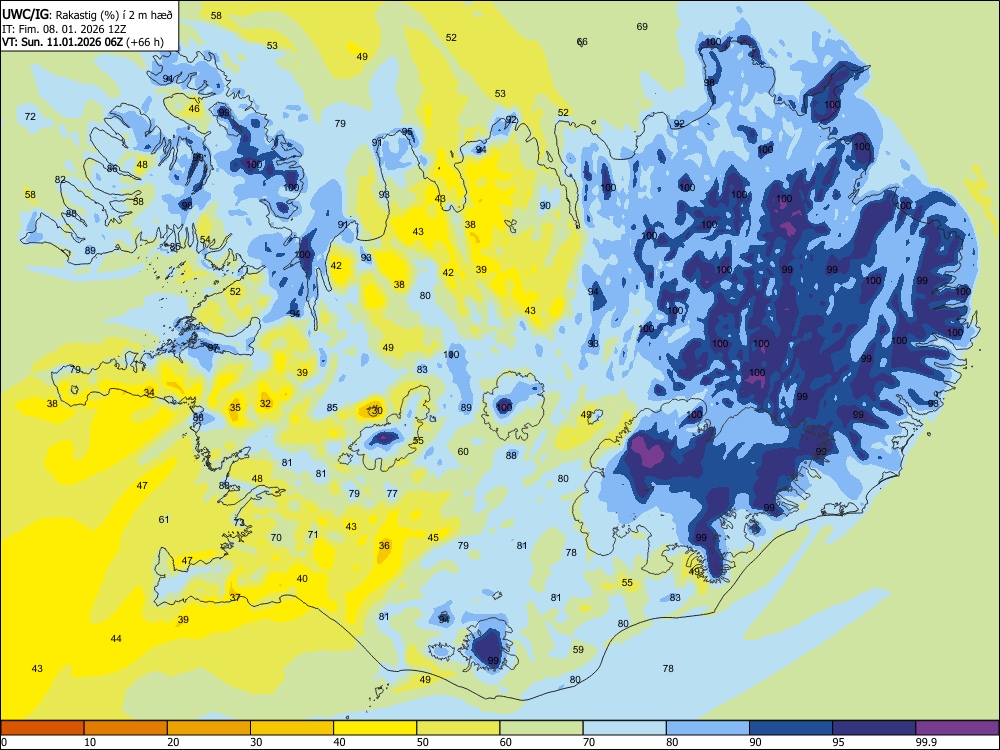Click the '30' label on the color scale

pyautogui.click(x=256, y=742)
